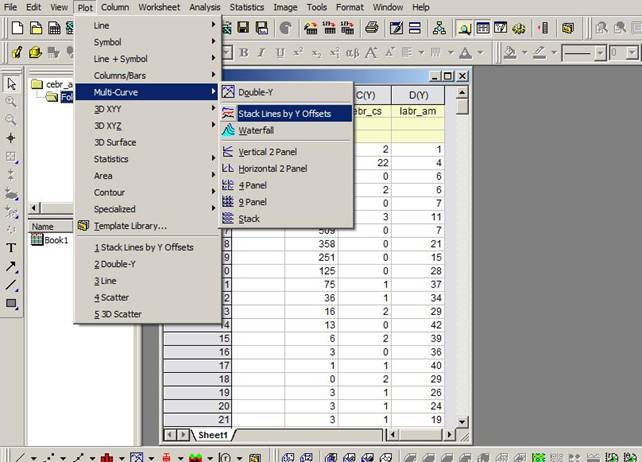Click the pencil edit icon in second toolbar
The height and width of the screenshot is (462, 642).
17,52
